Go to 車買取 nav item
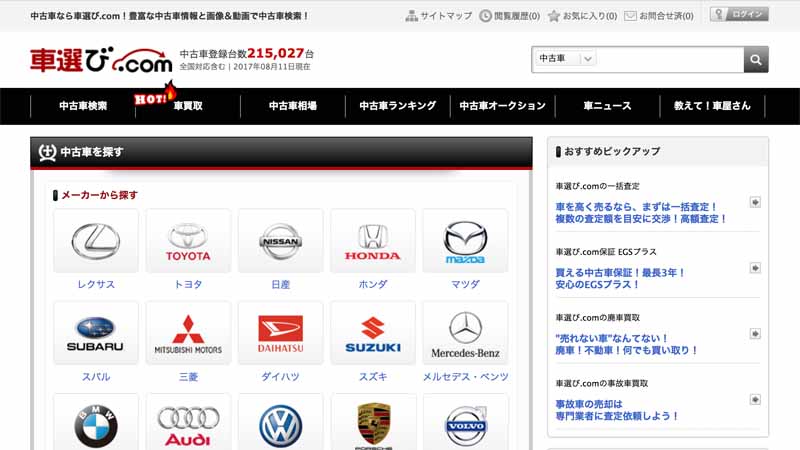The width and height of the screenshot is (800, 450). (188, 106)
